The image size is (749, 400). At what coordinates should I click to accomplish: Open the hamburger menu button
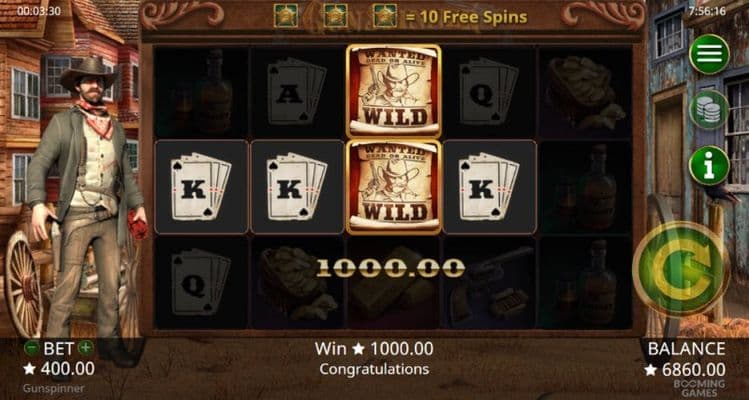pyautogui.click(x=709, y=54)
